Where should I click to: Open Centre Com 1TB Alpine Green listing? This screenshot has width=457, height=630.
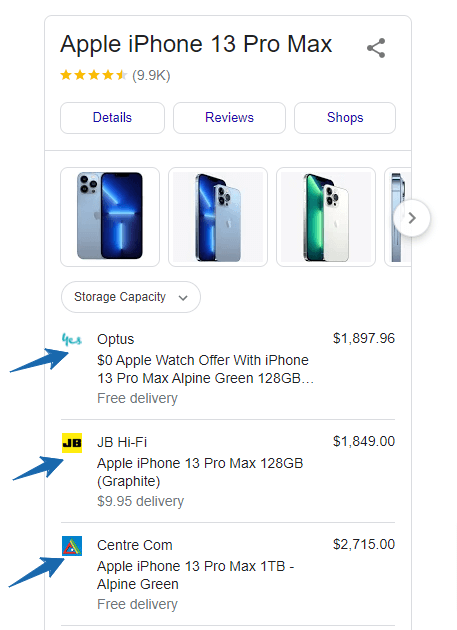[x=196, y=575]
